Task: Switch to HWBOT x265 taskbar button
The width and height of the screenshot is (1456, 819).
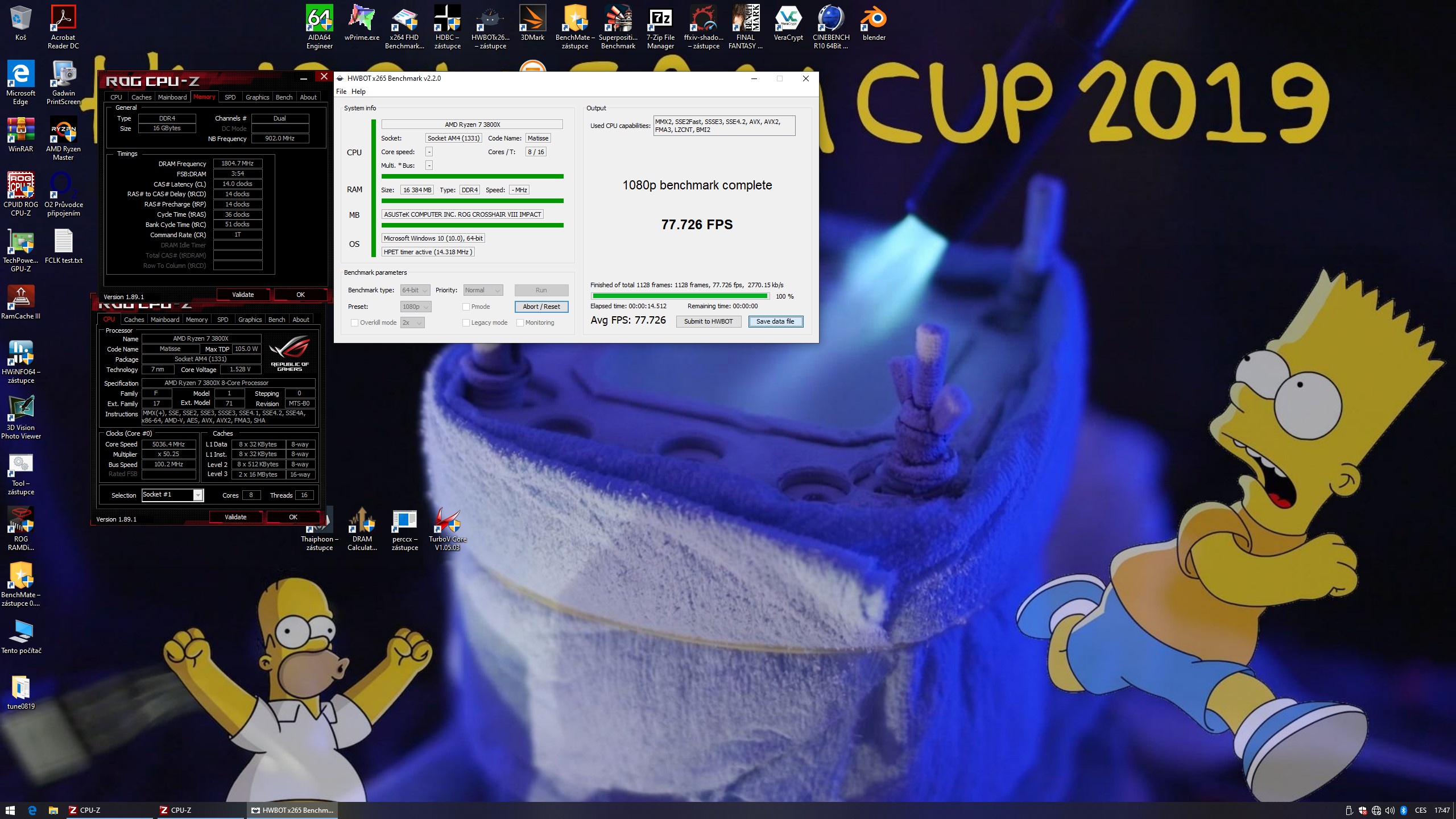Action: (292, 810)
